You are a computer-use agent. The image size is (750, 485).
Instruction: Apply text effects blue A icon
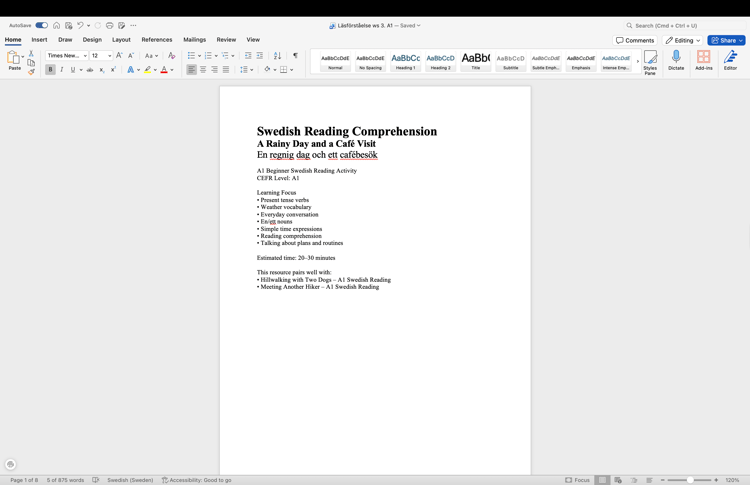(x=131, y=70)
